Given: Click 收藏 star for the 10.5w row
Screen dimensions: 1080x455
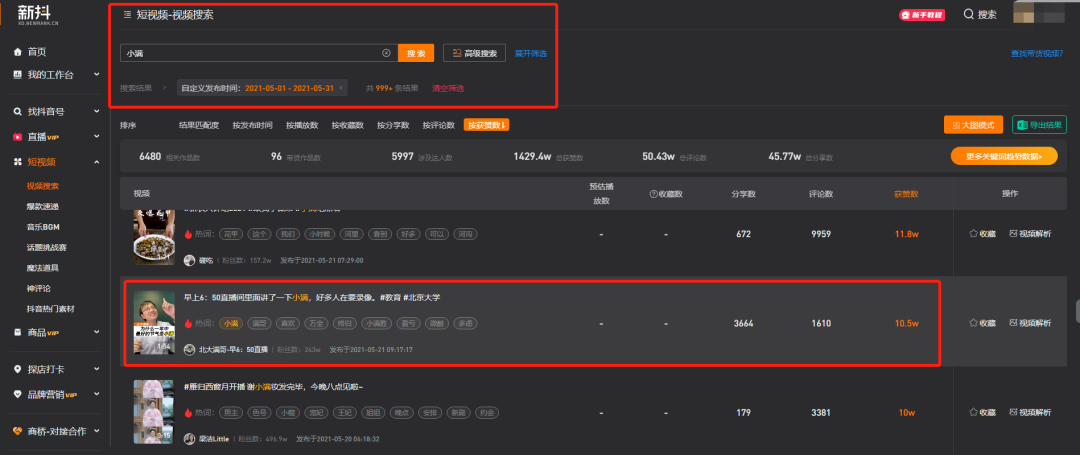Looking at the screenshot, I should pos(982,324).
